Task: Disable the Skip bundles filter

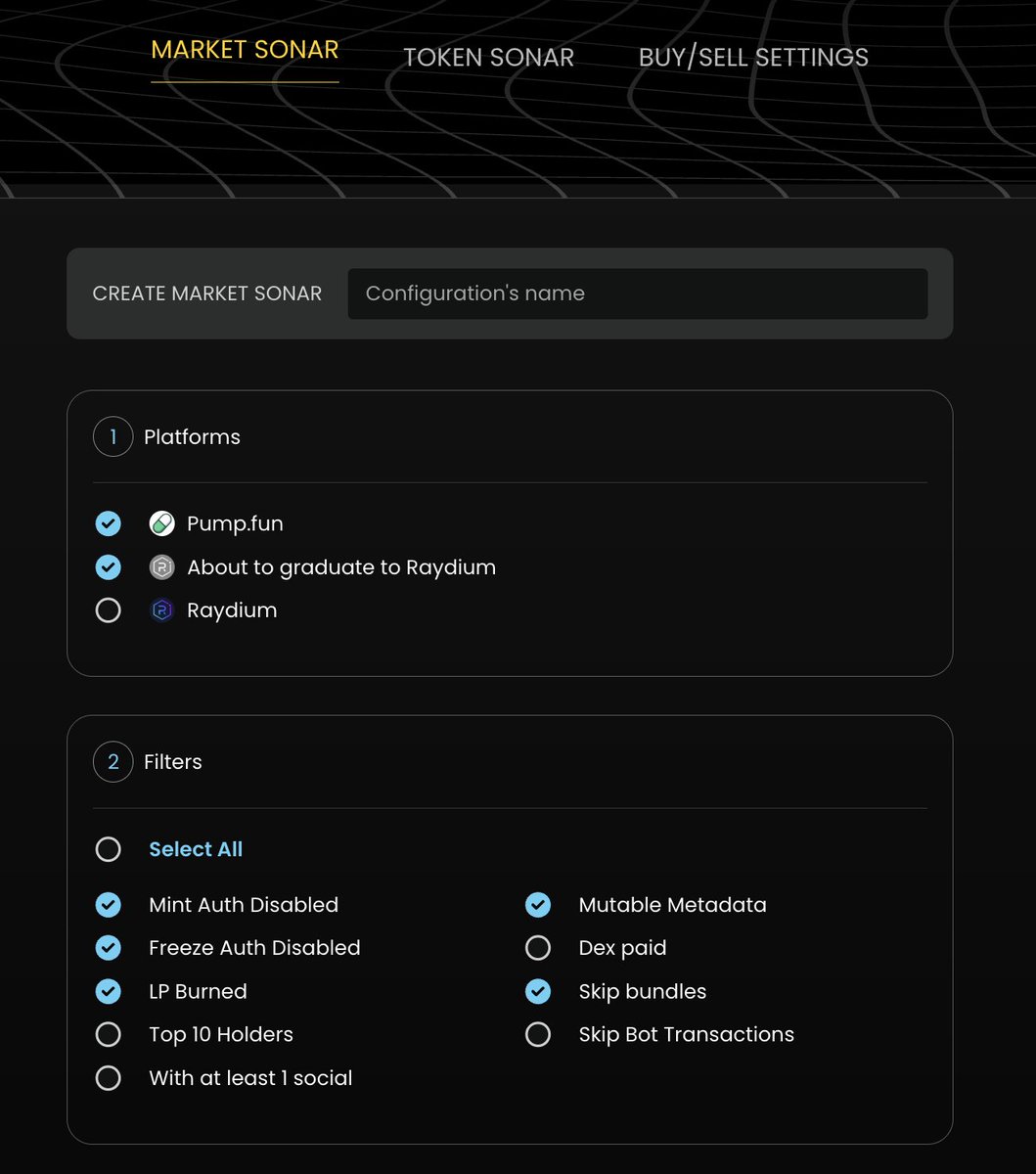Action: coord(538,991)
